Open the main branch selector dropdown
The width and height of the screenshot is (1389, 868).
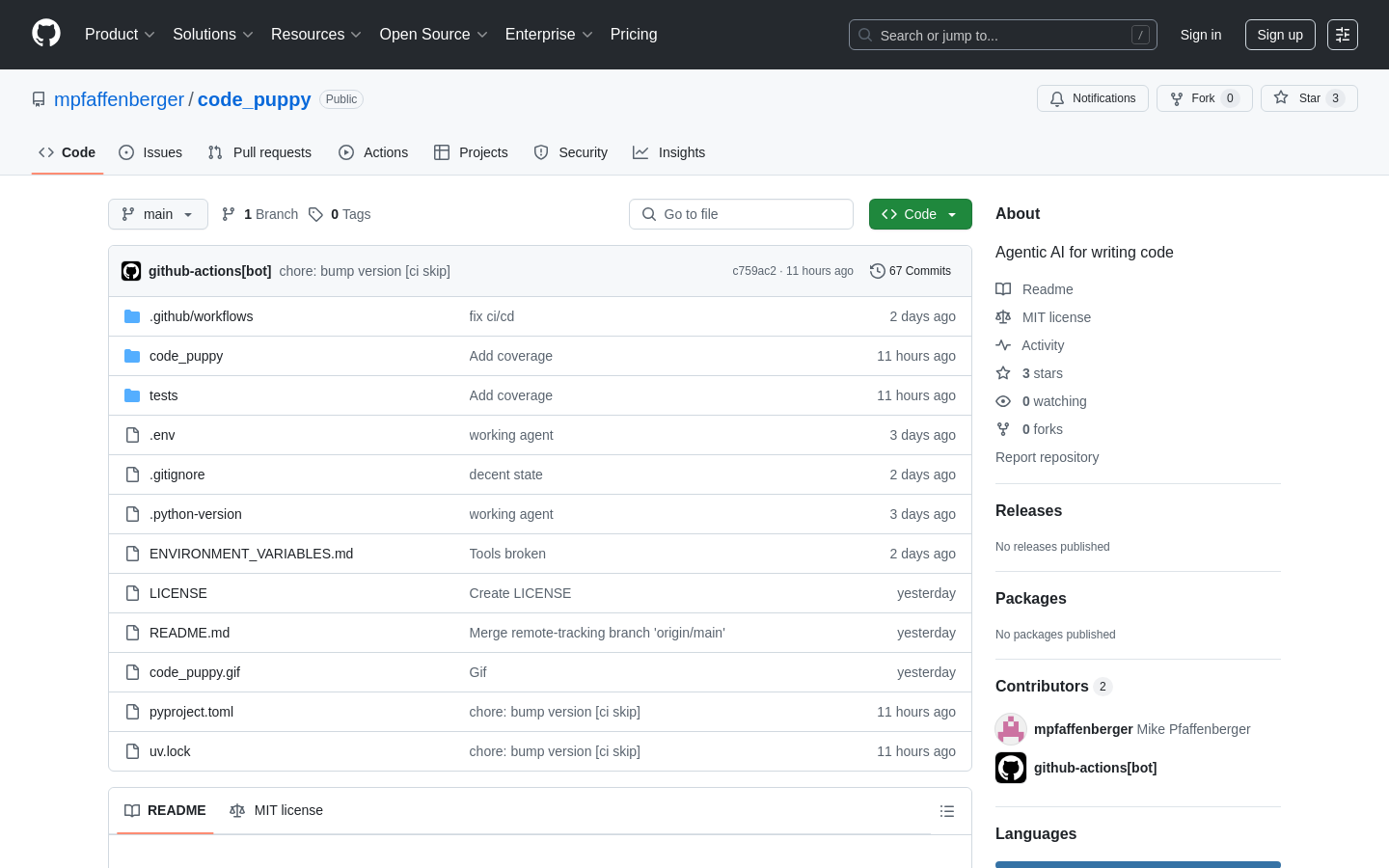[x=158, y=214]
